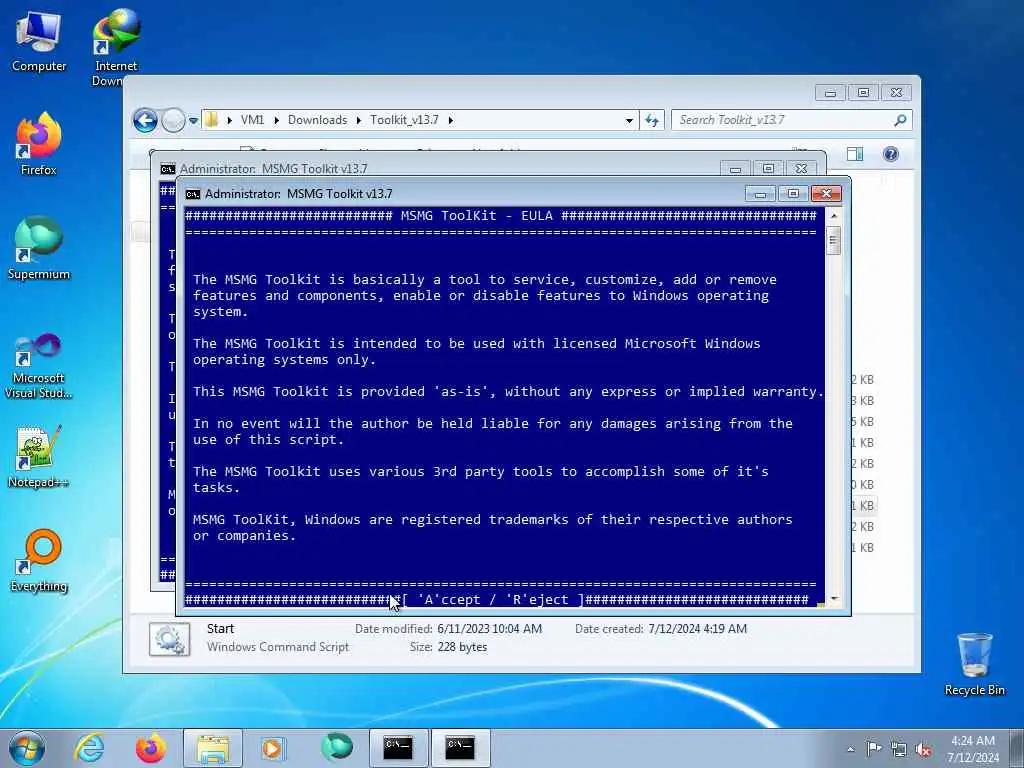Expand the arrow after Toolkit_v13.7 breadcrumb
This screenshot has width=1024, height=768.
tap(451, 120)
